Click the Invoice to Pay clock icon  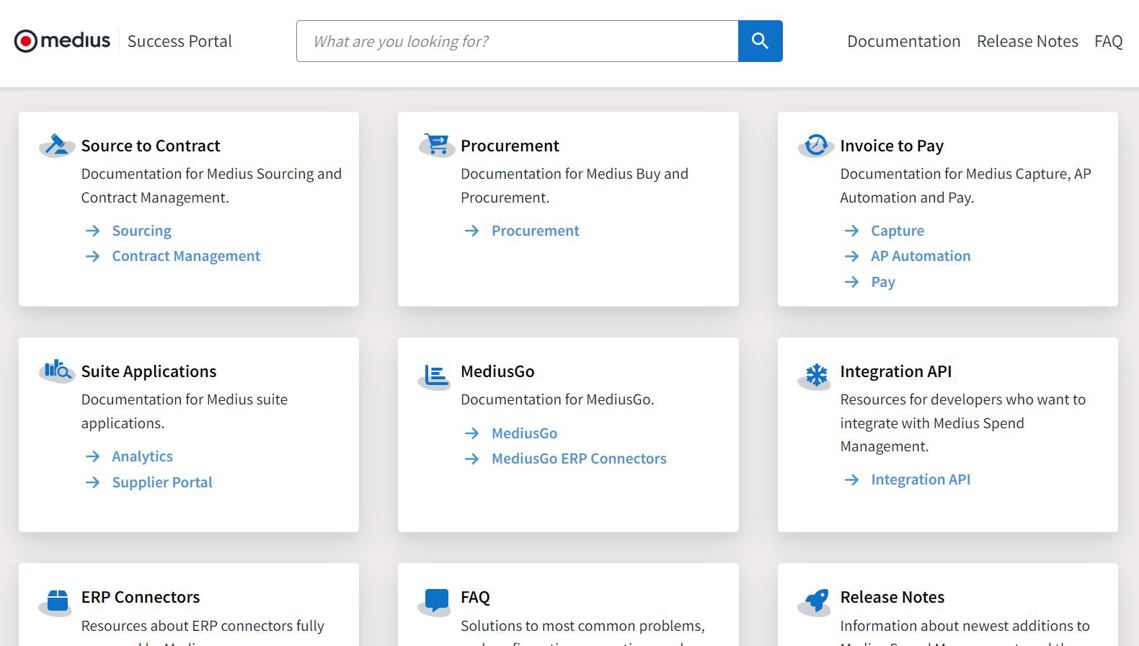[816, 146]
